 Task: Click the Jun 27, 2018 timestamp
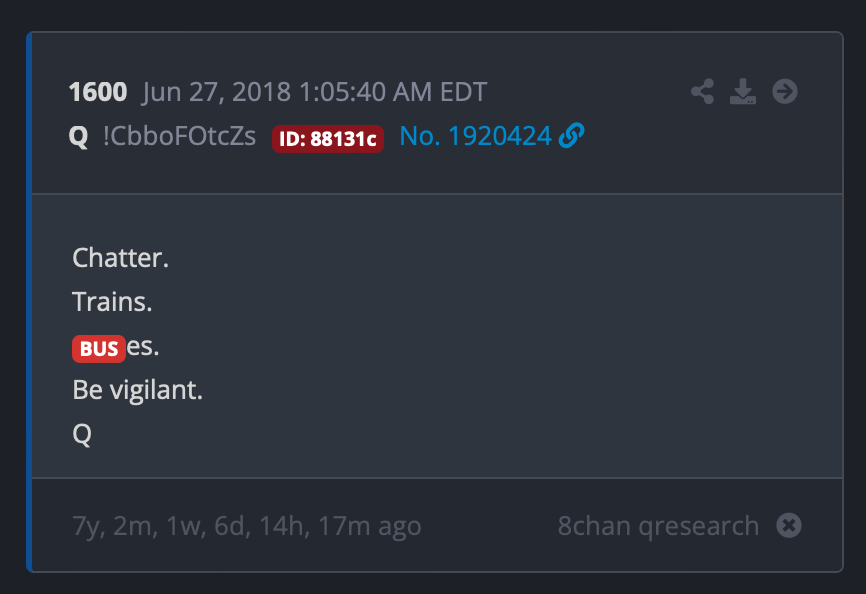(314, 93)
